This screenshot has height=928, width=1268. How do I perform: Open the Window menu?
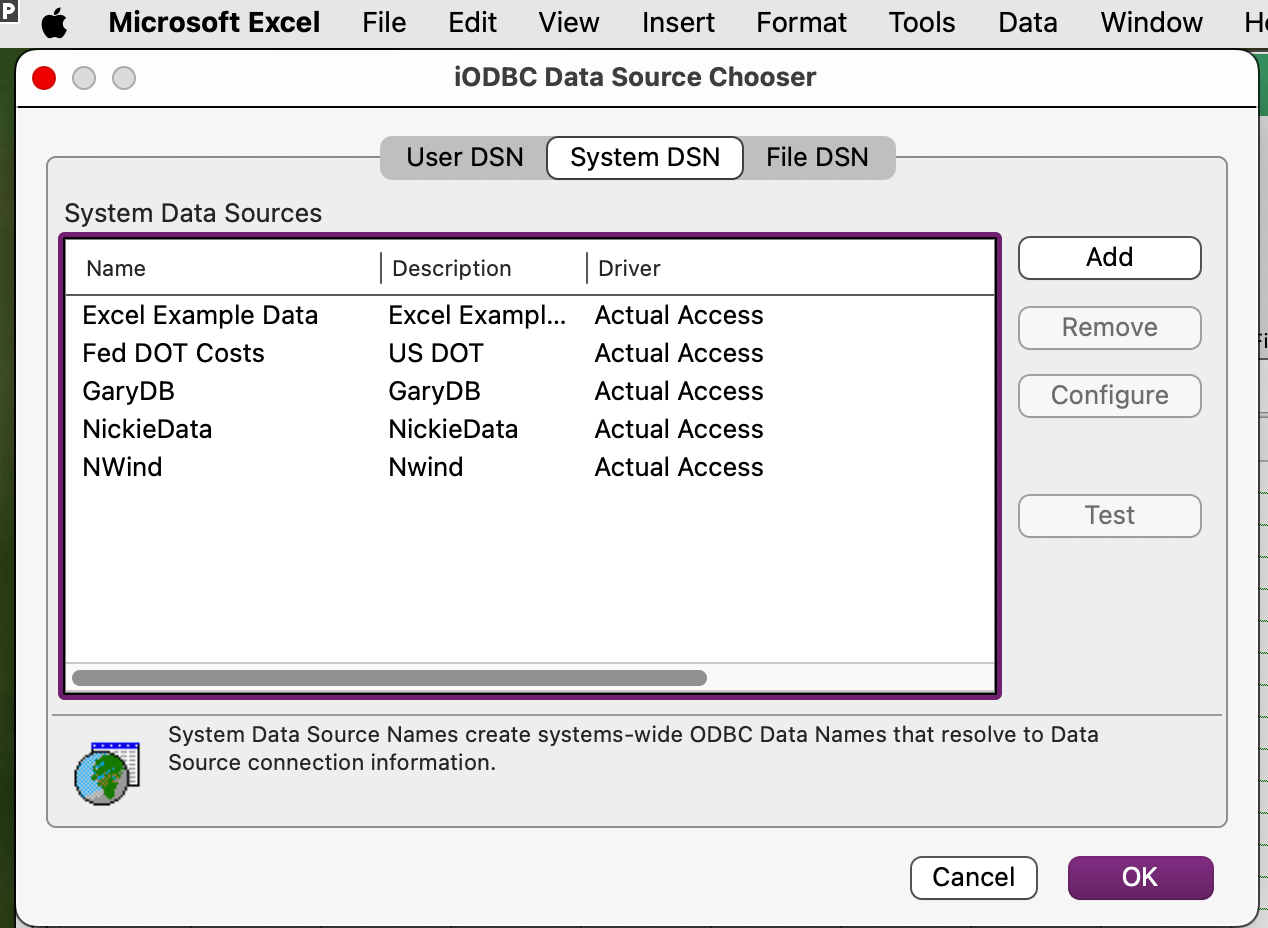1151,22
